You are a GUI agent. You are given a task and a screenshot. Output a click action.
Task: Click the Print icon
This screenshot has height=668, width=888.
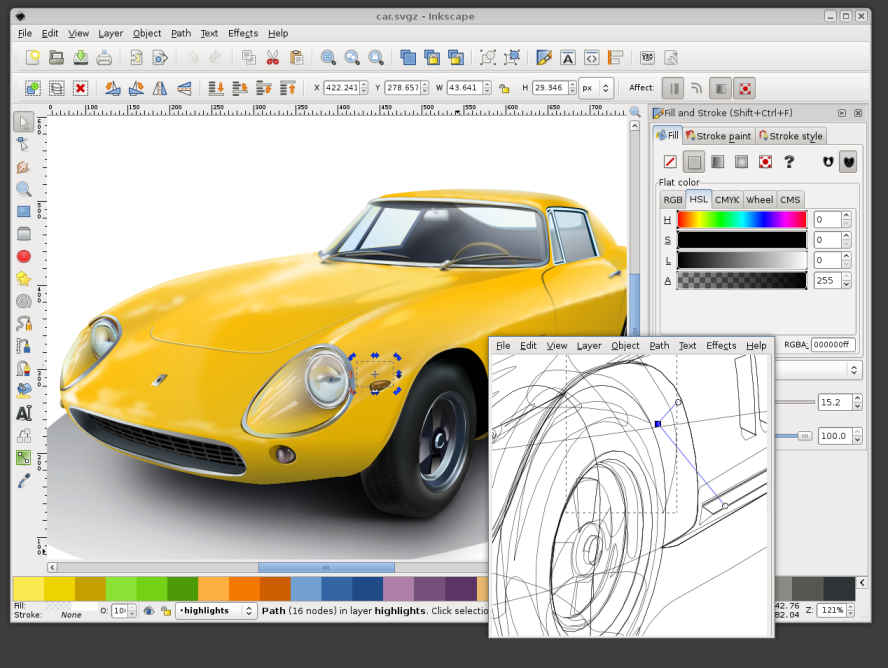click(x=104, y=57)
